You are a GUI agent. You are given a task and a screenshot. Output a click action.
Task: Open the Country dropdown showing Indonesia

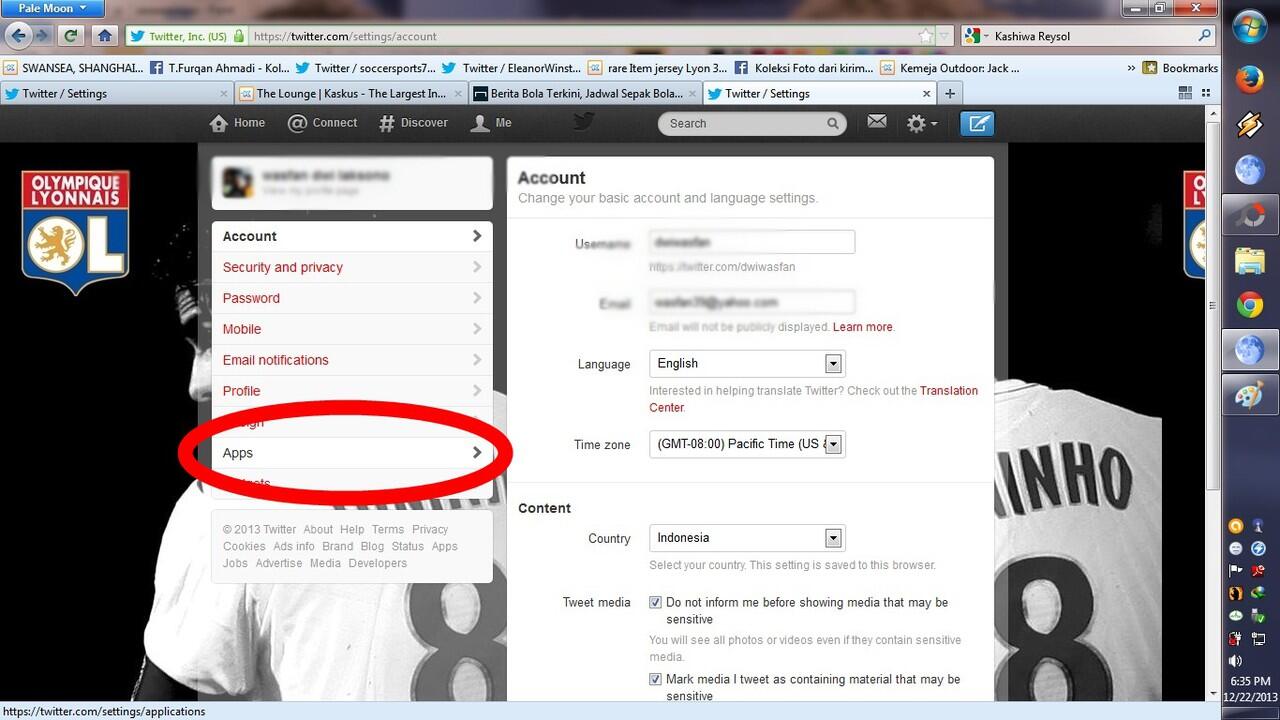[747, 538]
